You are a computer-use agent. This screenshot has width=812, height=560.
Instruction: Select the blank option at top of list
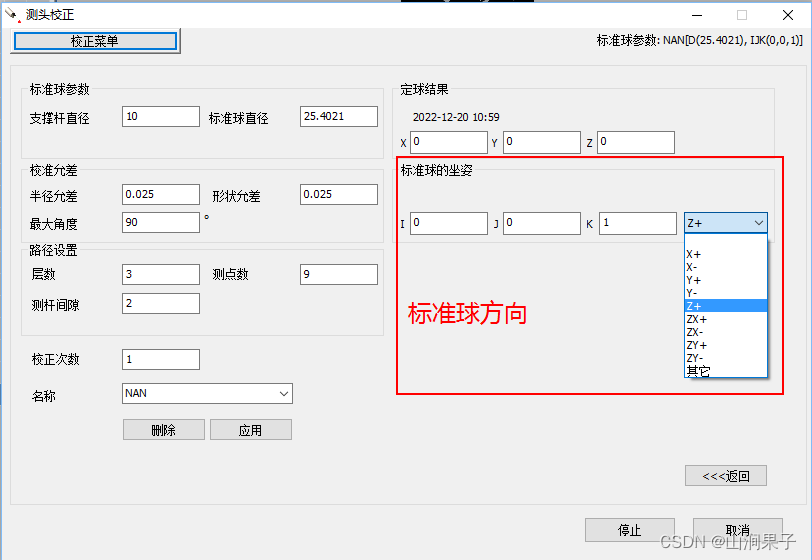tap(726, 241)
